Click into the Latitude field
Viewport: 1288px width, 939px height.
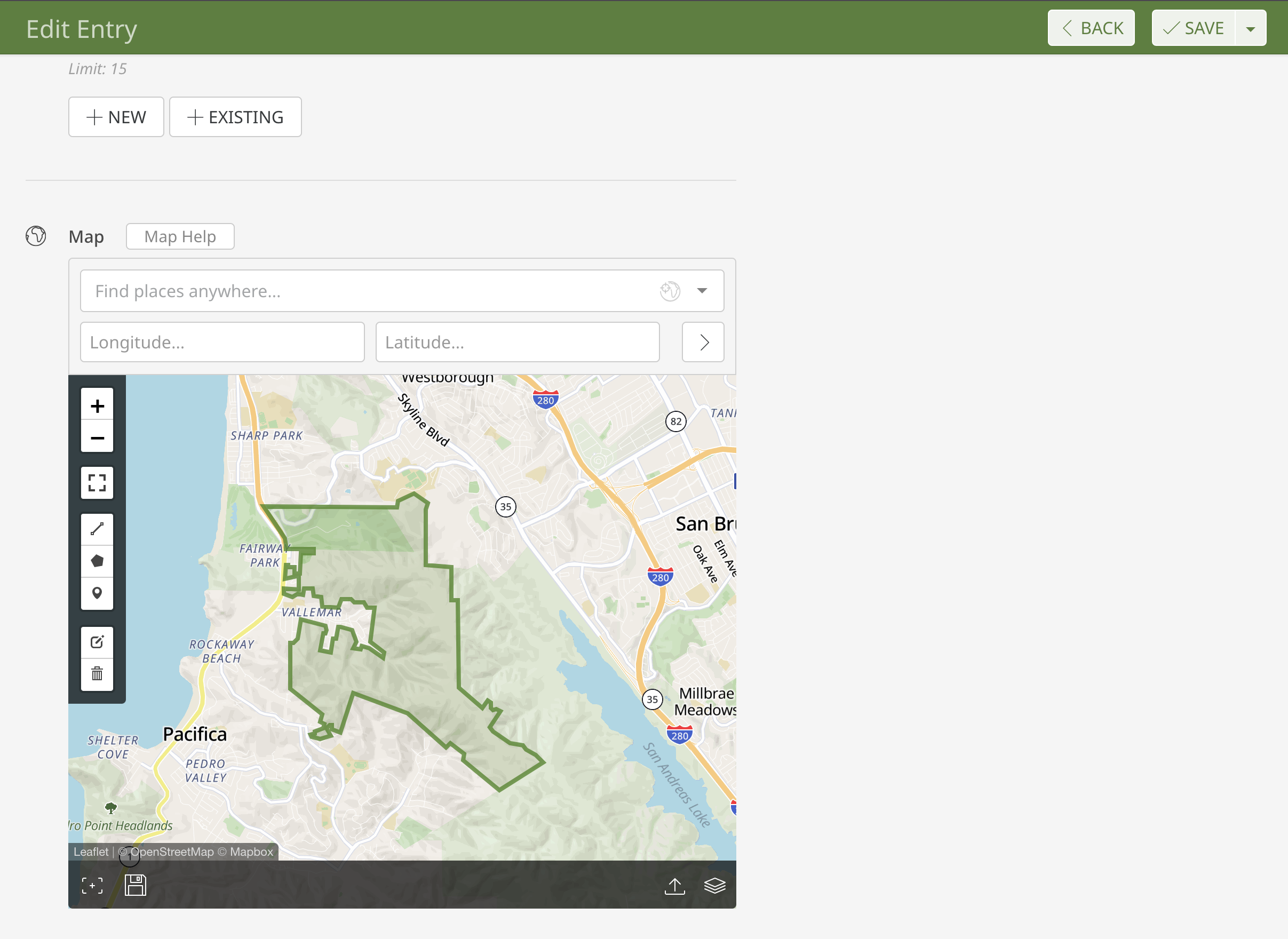(518, 342)
